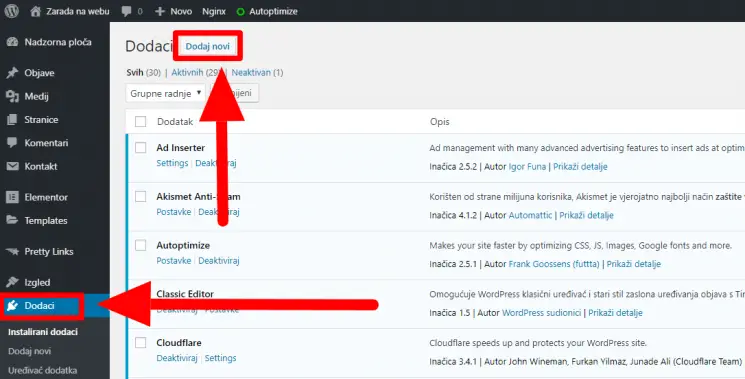The width and height of the screenshot is (745, 379).
Task: Open Elementor via its sidebar icon
Action: pos(12,197)
